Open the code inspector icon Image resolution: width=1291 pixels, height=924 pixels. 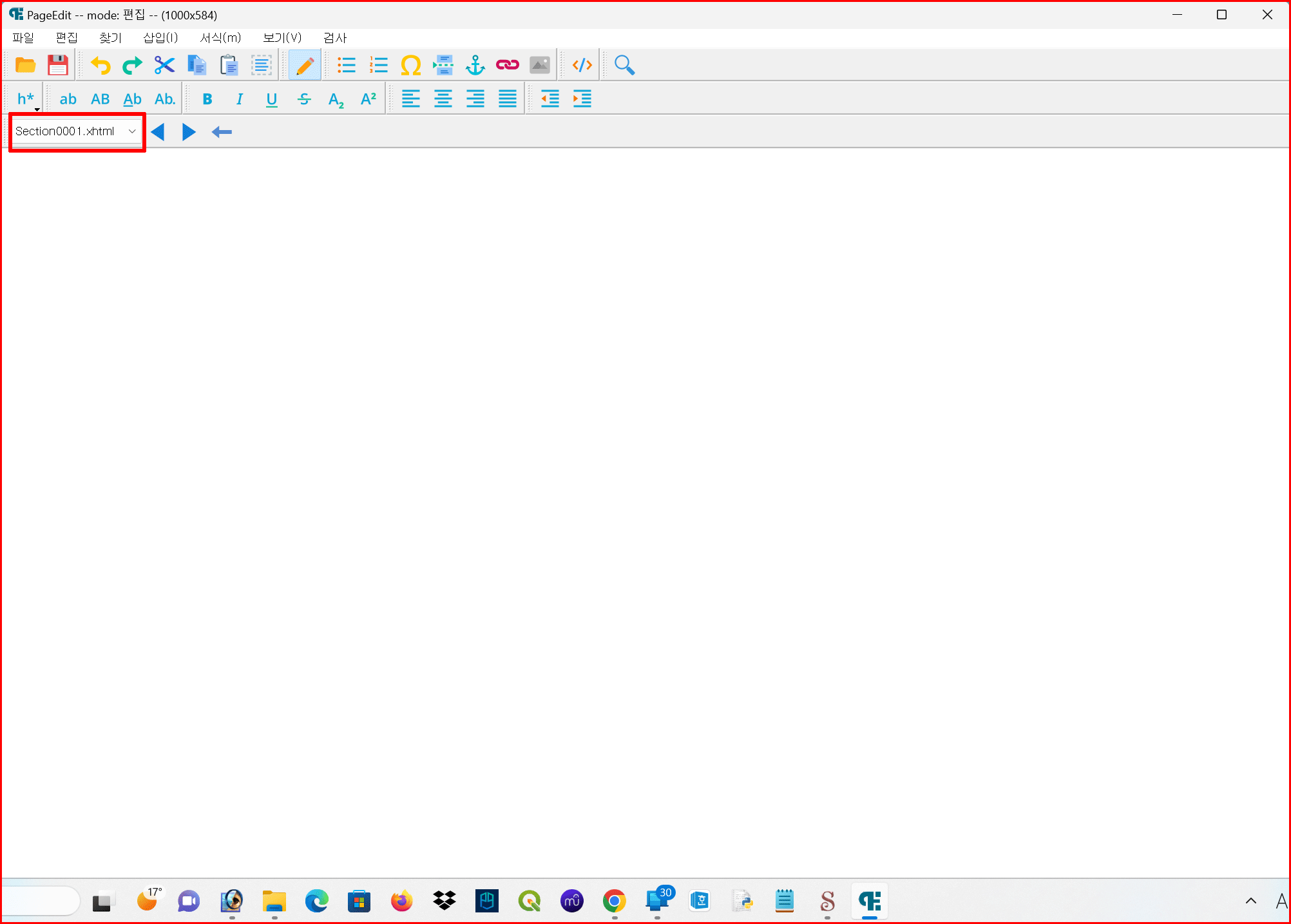[582, 65]
